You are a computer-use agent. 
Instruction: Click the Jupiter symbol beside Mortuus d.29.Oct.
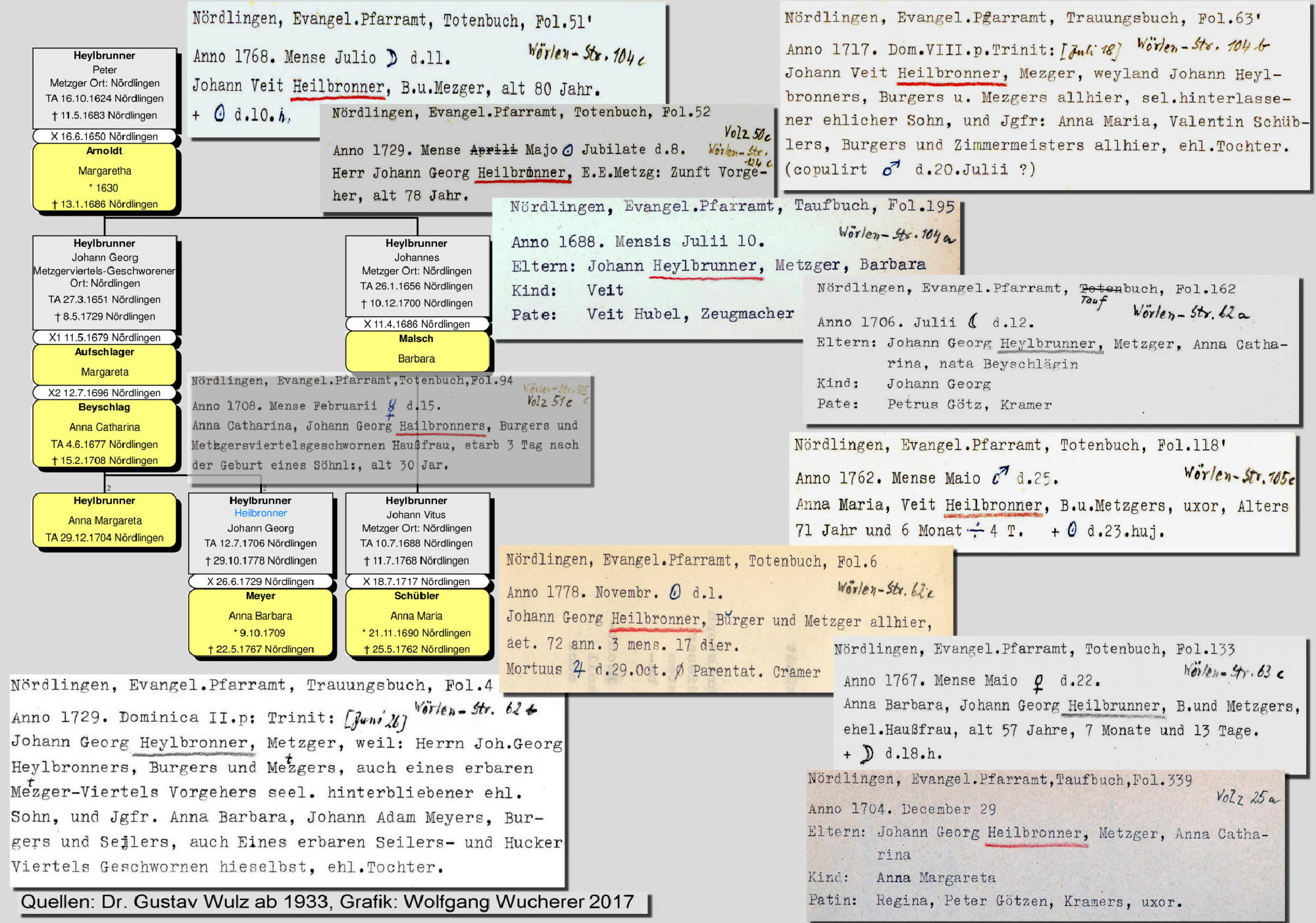(x=578, y=670)
